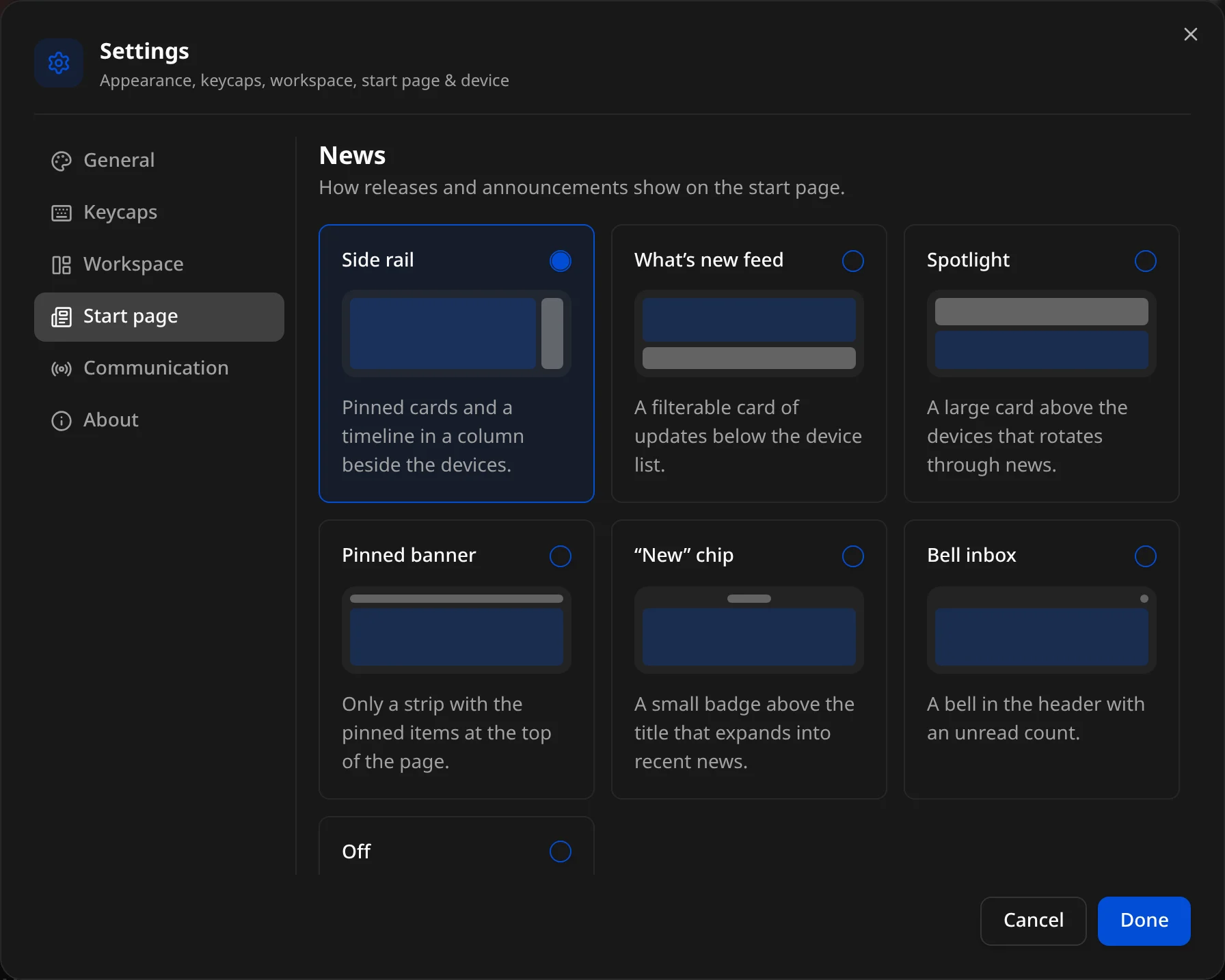Screen dimensions: 1225x980
Task: Click the Communication broadcast icon
Action: [62, 369]
